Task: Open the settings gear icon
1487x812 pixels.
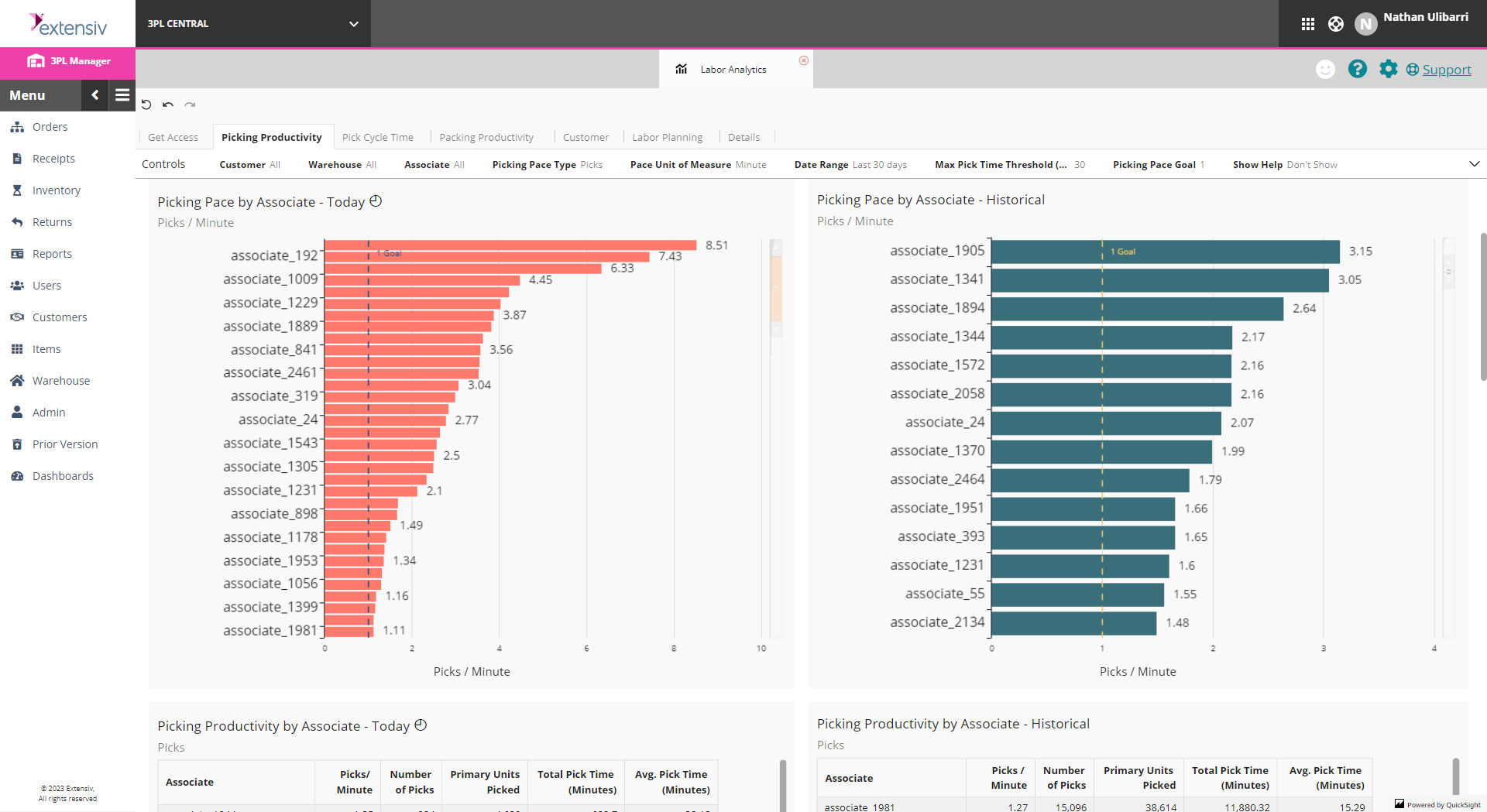Action: pyautogui.click(x=1388, y=69)
